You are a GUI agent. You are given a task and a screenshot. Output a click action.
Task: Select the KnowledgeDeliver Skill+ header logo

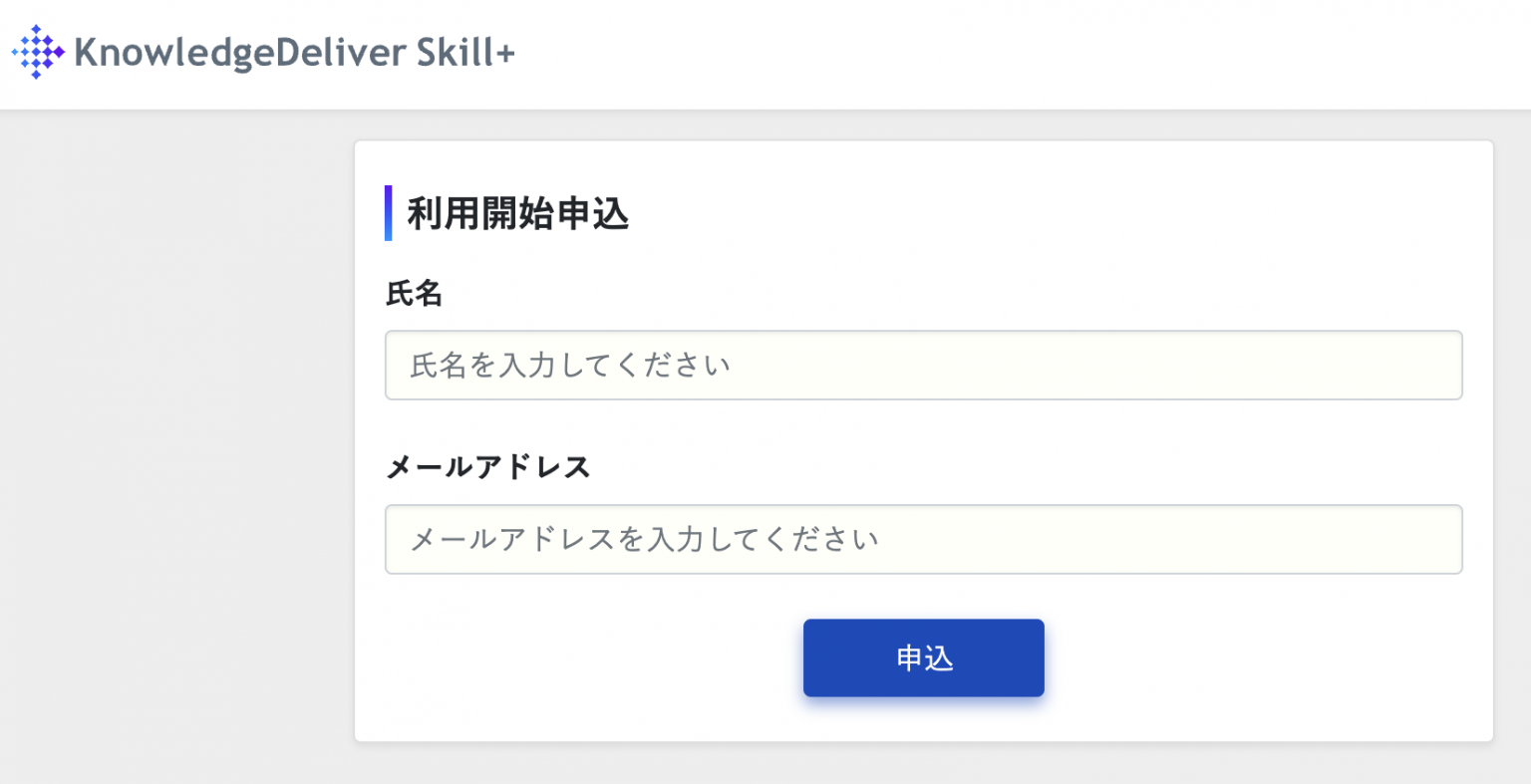(264, 52)
